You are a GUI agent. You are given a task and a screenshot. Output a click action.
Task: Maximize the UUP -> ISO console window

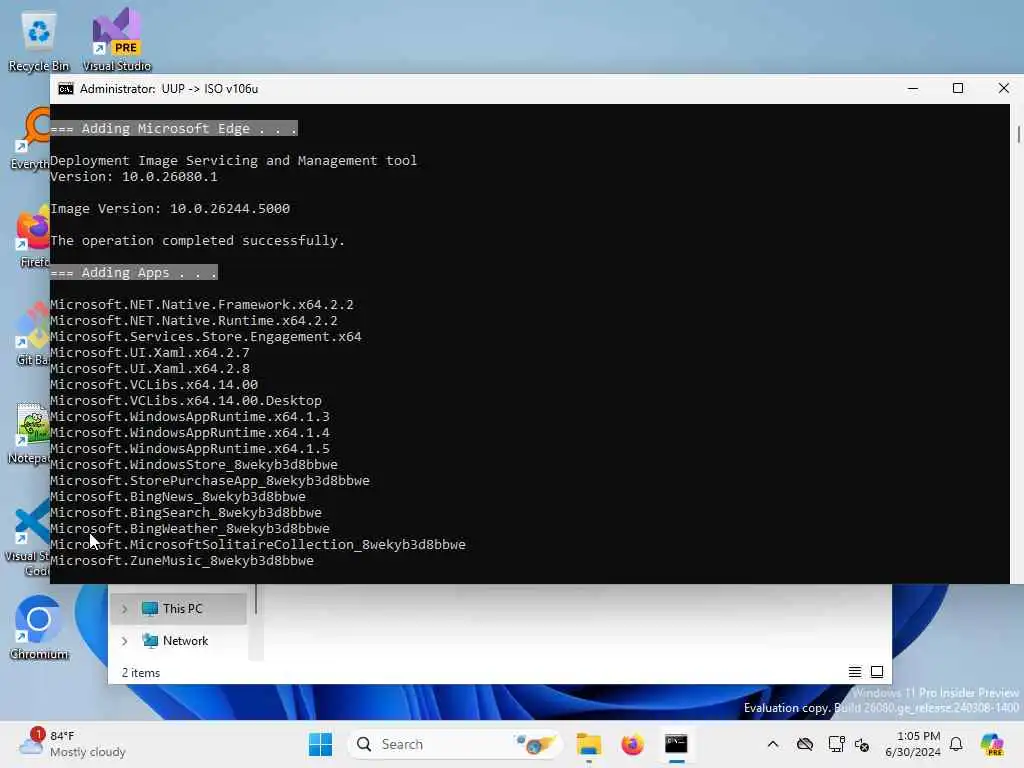[957, 88]
